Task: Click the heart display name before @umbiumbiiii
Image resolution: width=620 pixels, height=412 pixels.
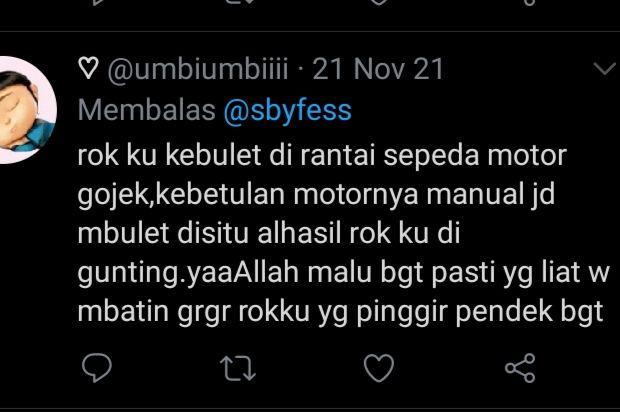Action: (x=88, y=68)
